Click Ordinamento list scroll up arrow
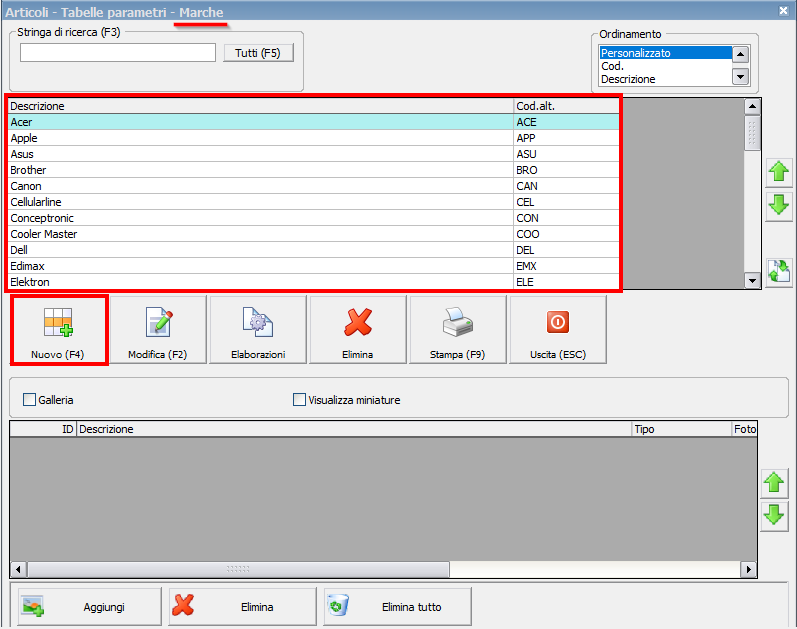 [x=741, y=54]
